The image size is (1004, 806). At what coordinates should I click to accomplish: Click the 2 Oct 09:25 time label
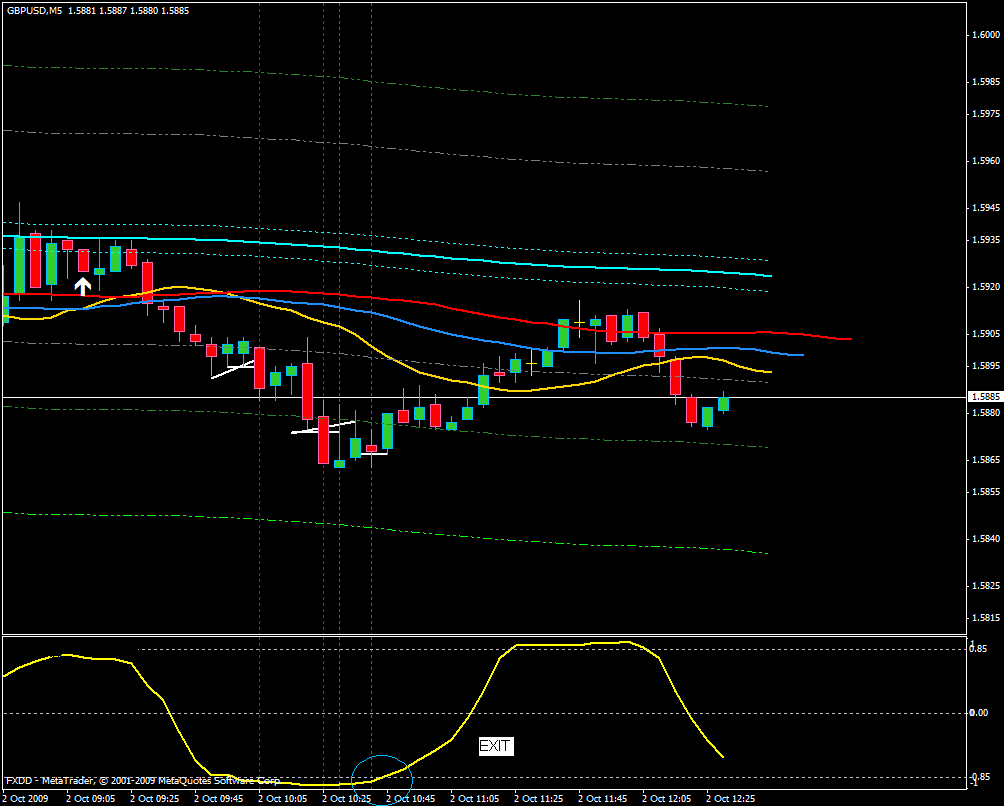155,799
